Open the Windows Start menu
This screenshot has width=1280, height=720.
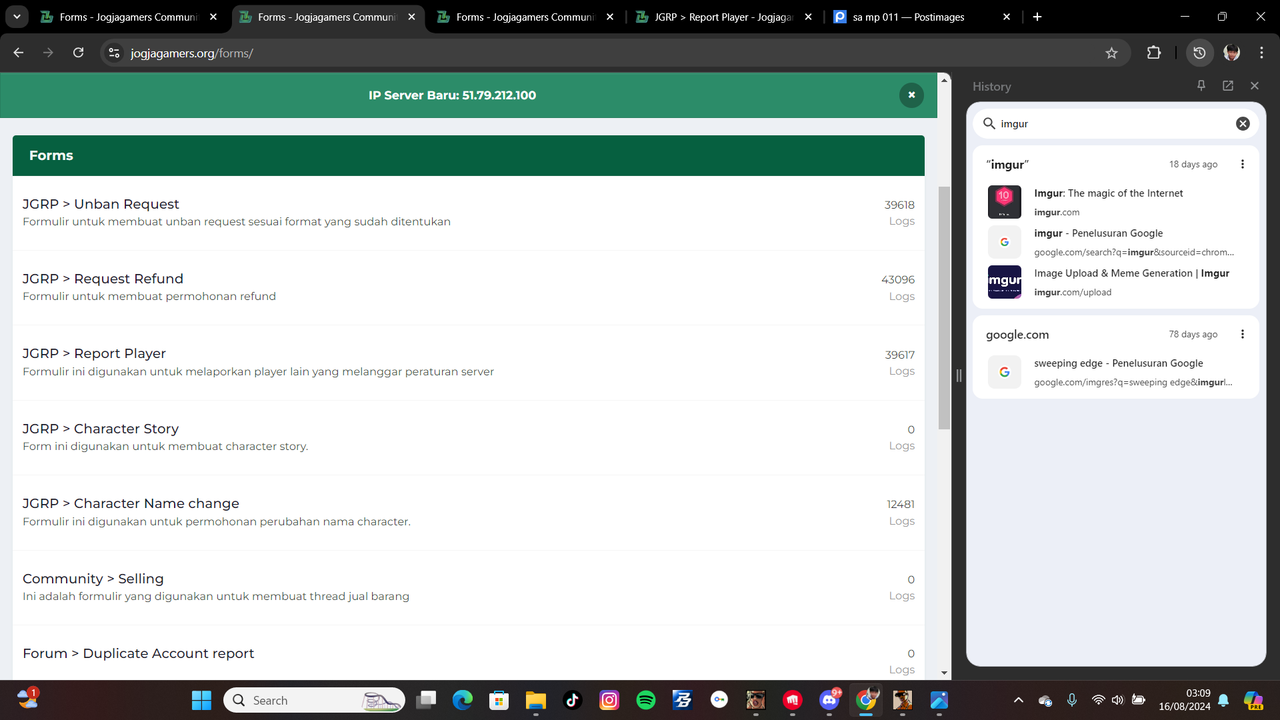pos(201,700)
